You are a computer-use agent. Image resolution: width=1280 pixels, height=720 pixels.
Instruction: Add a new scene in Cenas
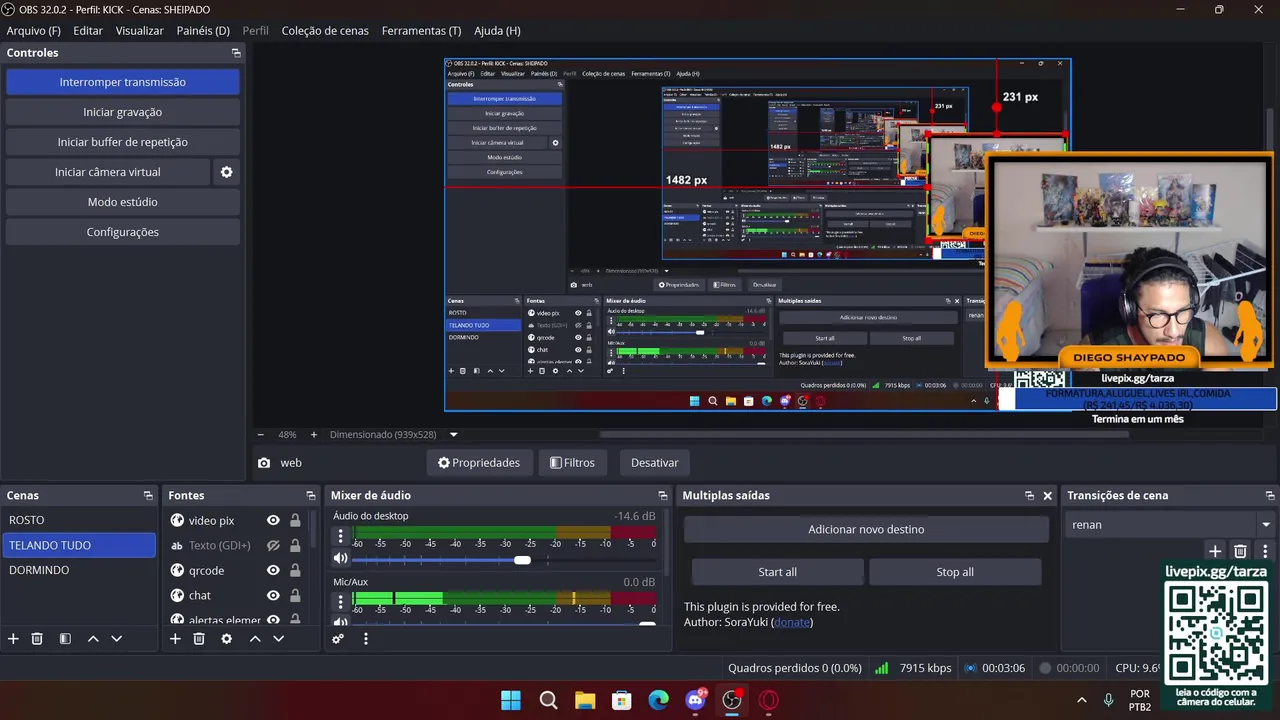tap(13, 638)
